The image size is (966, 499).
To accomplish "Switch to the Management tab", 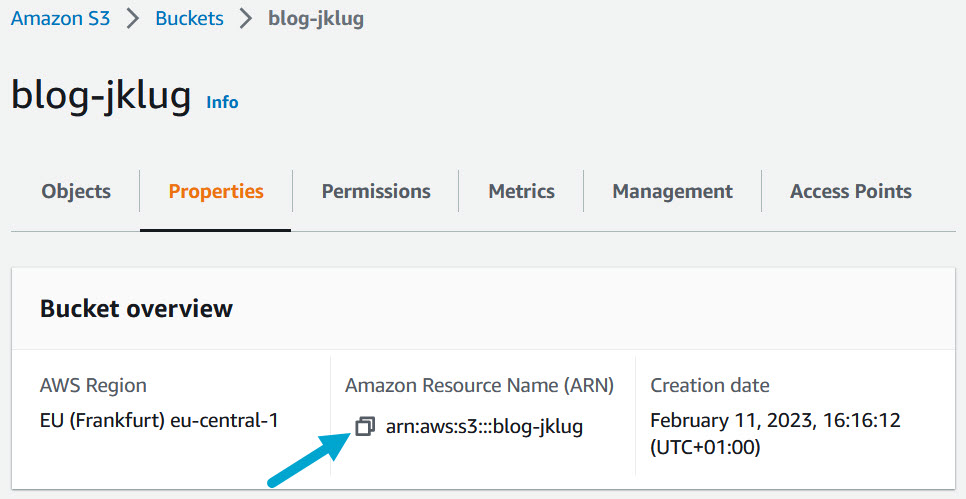I will (x=672, y=191).
